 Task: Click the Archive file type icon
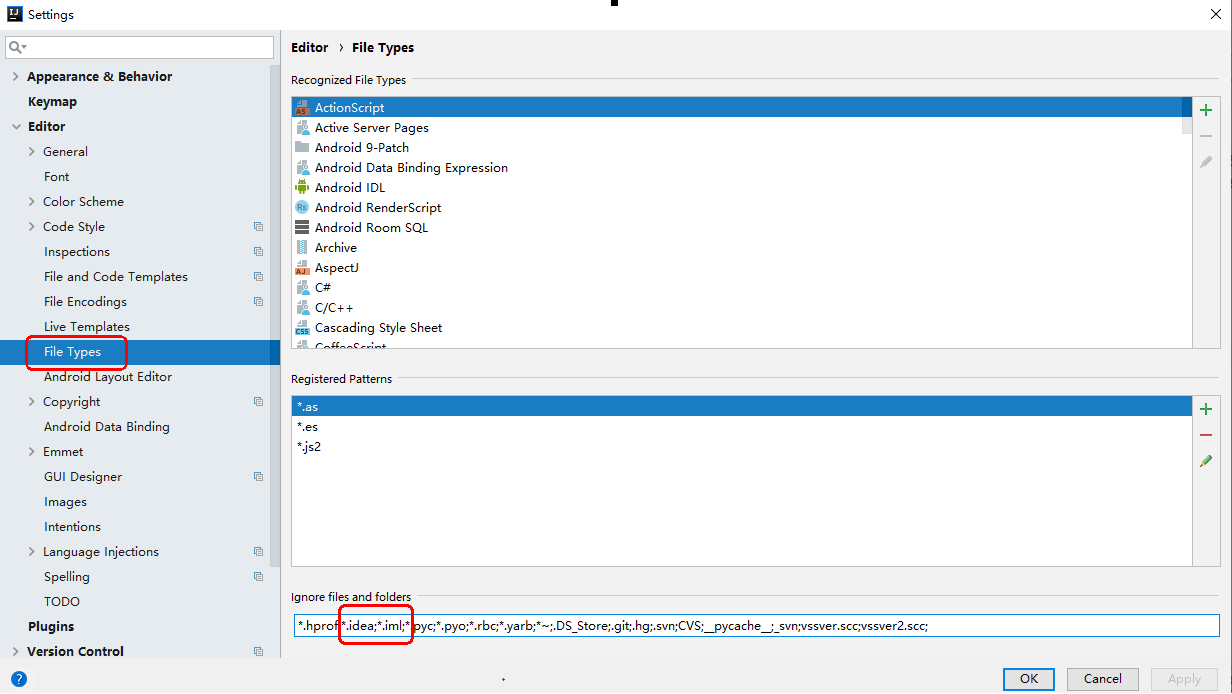tap(302, 247)
